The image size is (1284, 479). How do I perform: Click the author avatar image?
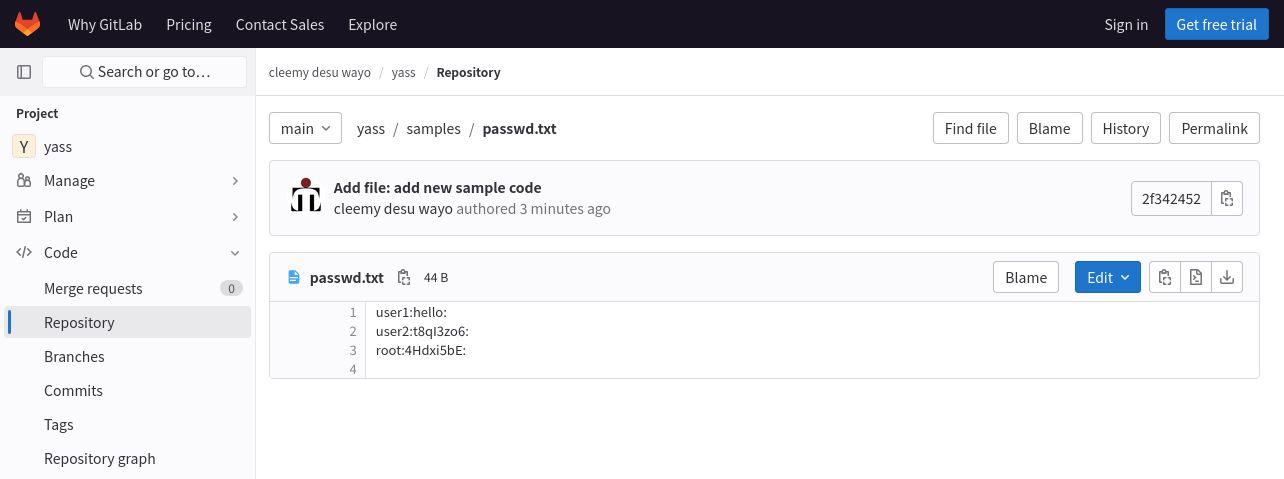pos(306,196)
